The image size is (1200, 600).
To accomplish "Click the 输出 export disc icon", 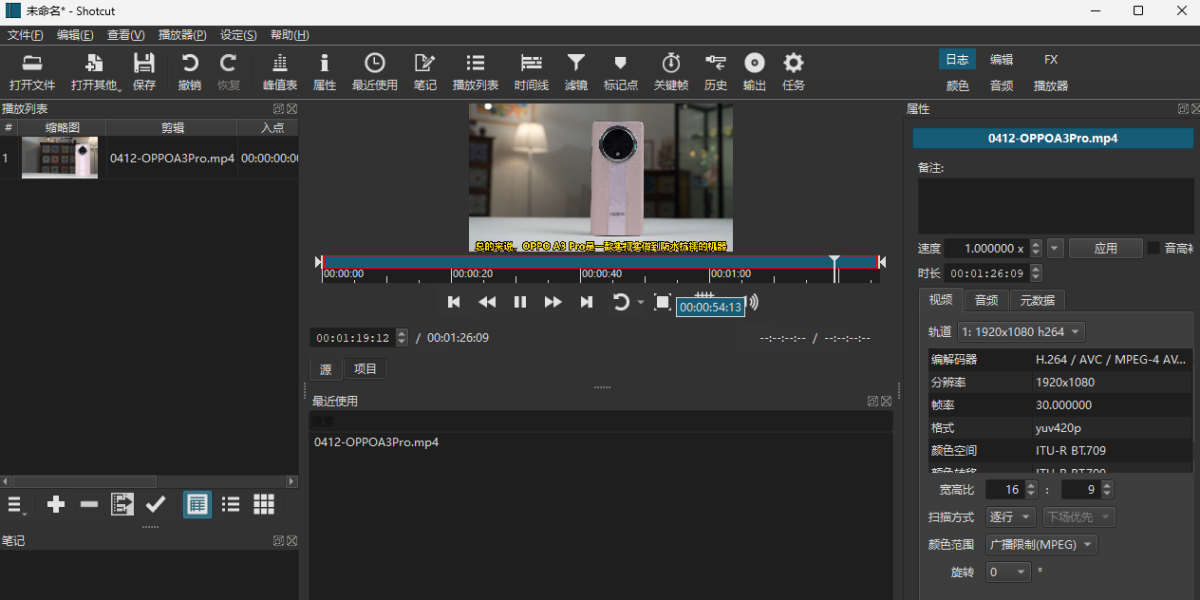I will click(754, 72).
